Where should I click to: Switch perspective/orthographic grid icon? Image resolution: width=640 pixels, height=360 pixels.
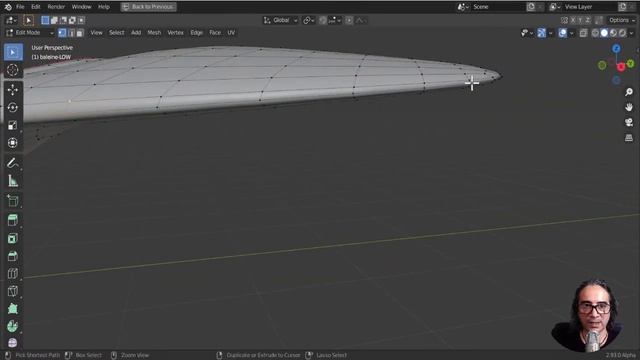tap(629, 138)
